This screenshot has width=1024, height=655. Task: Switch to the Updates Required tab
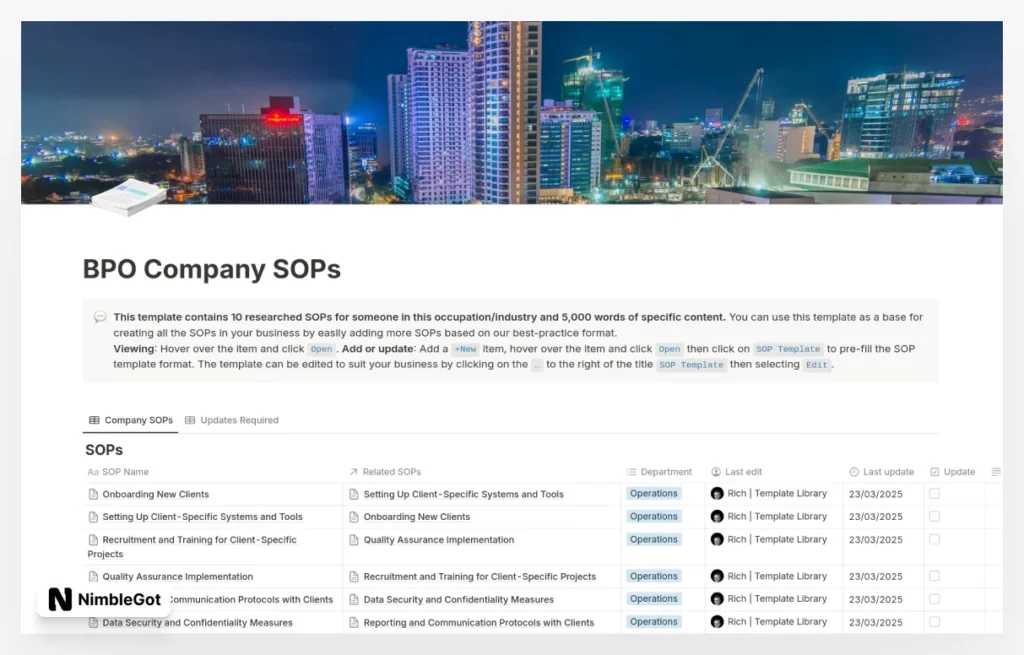pos(232,420)
